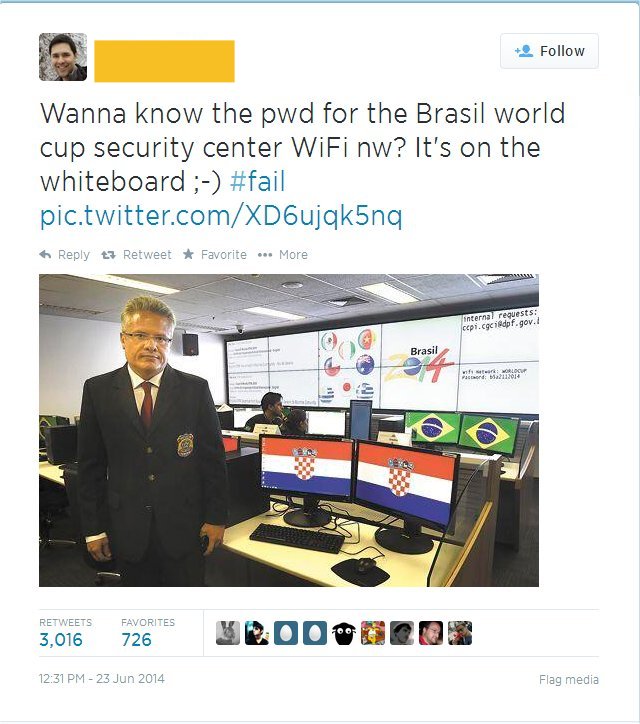Click the Follow button
The image size is (640, 724).
click(549, 51)
